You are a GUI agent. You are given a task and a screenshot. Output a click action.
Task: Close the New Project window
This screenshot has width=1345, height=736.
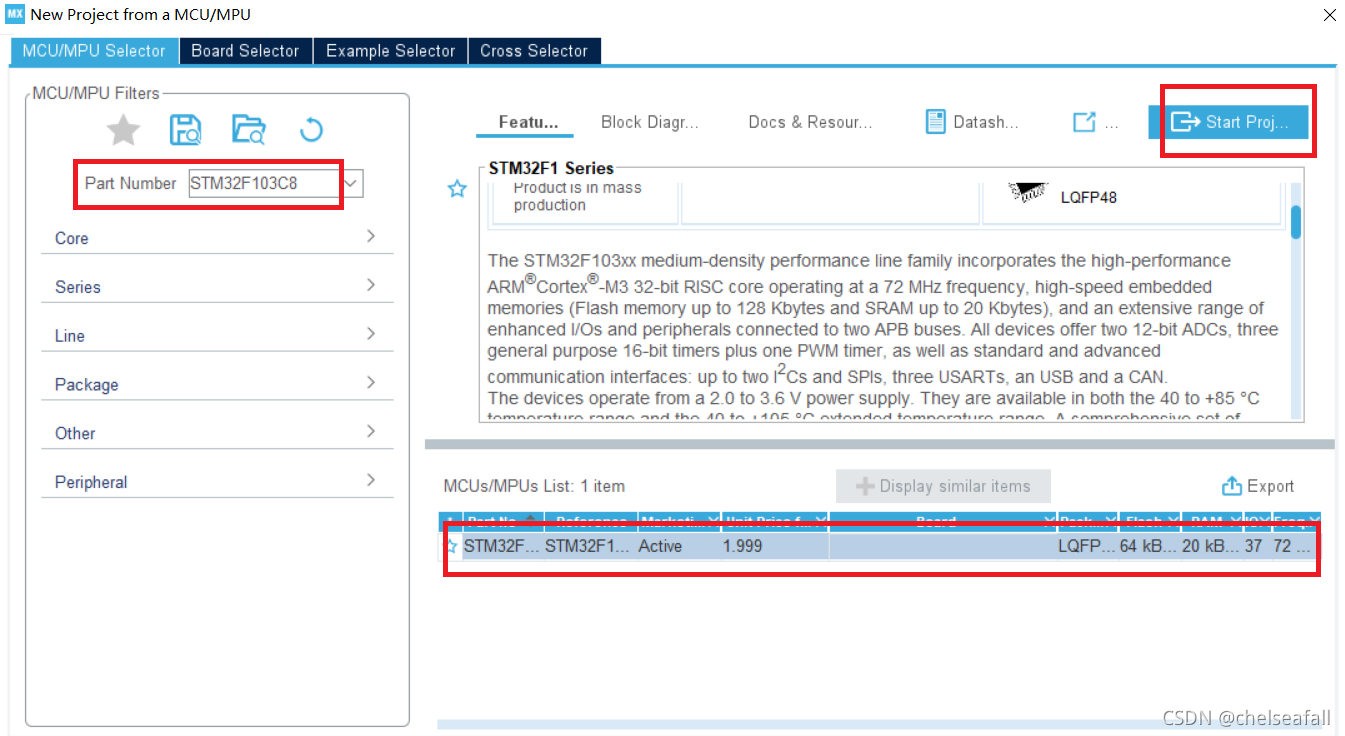coord(1329,15)
